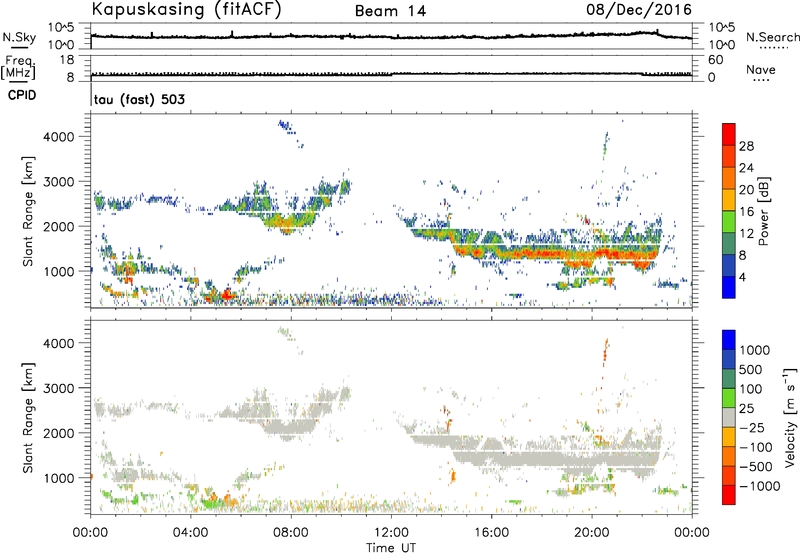Click the 'Time UT' axis title
800x554 pixels.
(x=391, y=548)
